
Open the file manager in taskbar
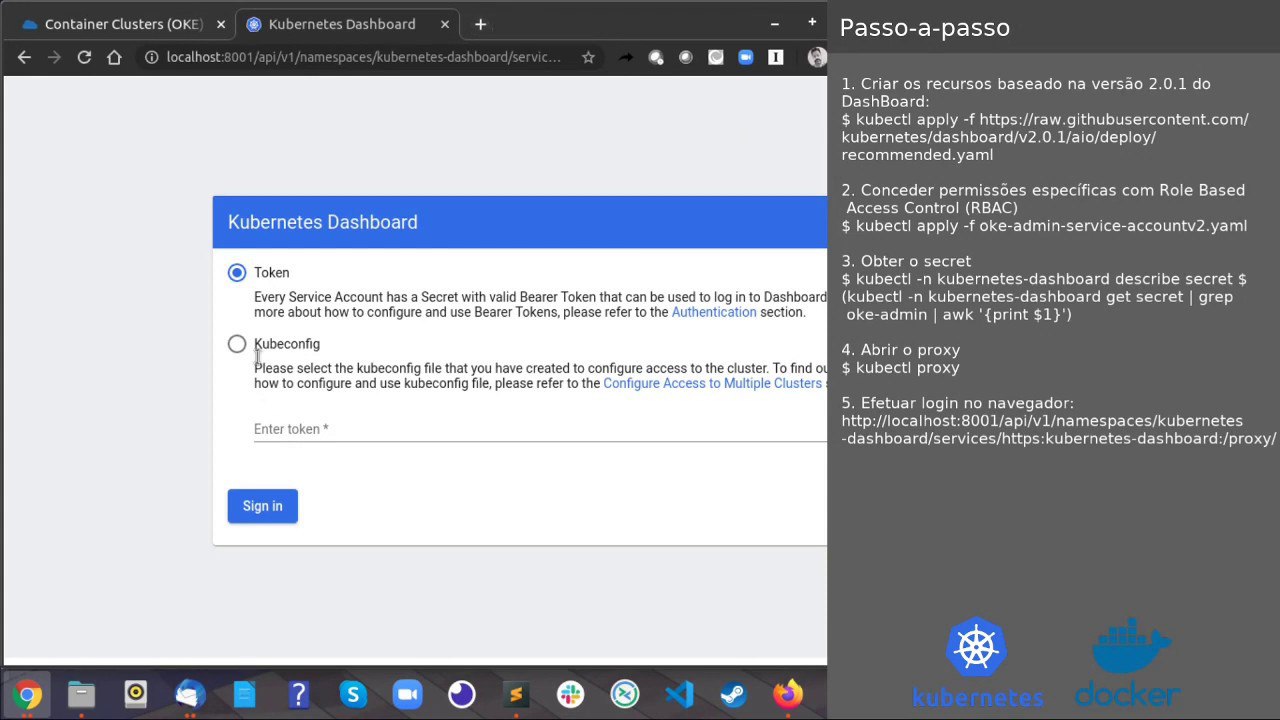[81, 694]
